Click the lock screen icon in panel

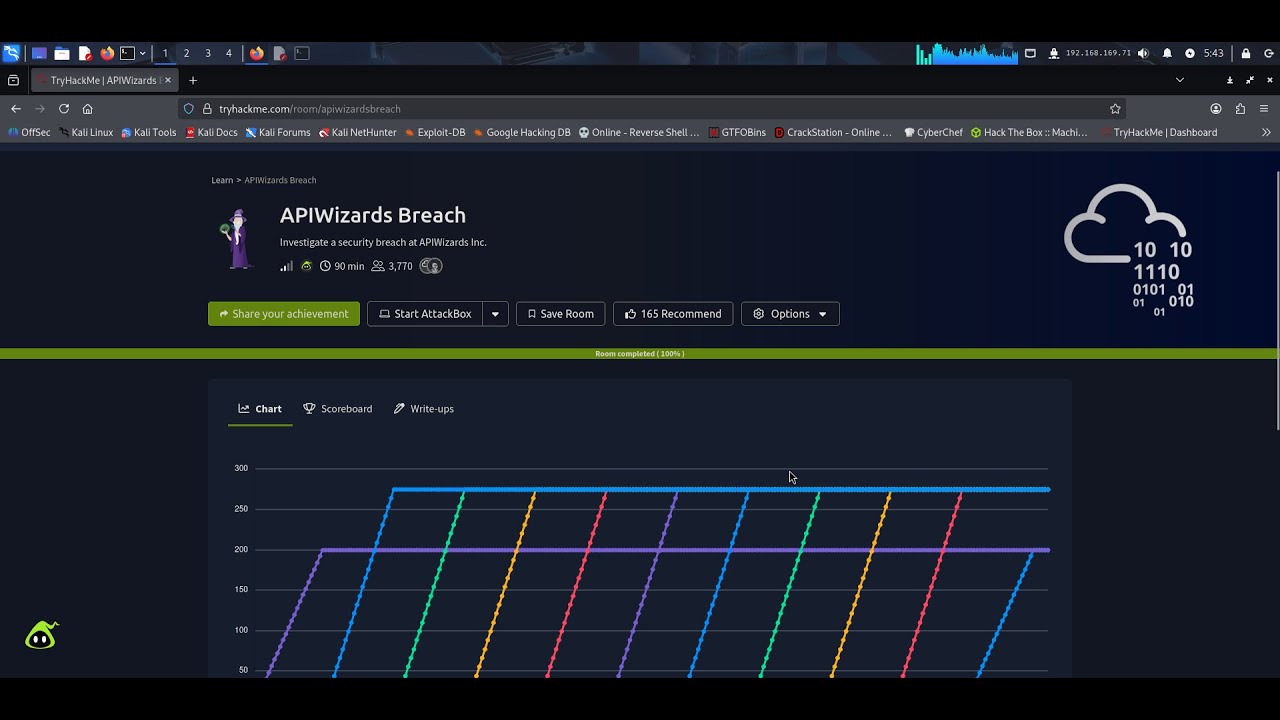click(x=1246, y=53)
